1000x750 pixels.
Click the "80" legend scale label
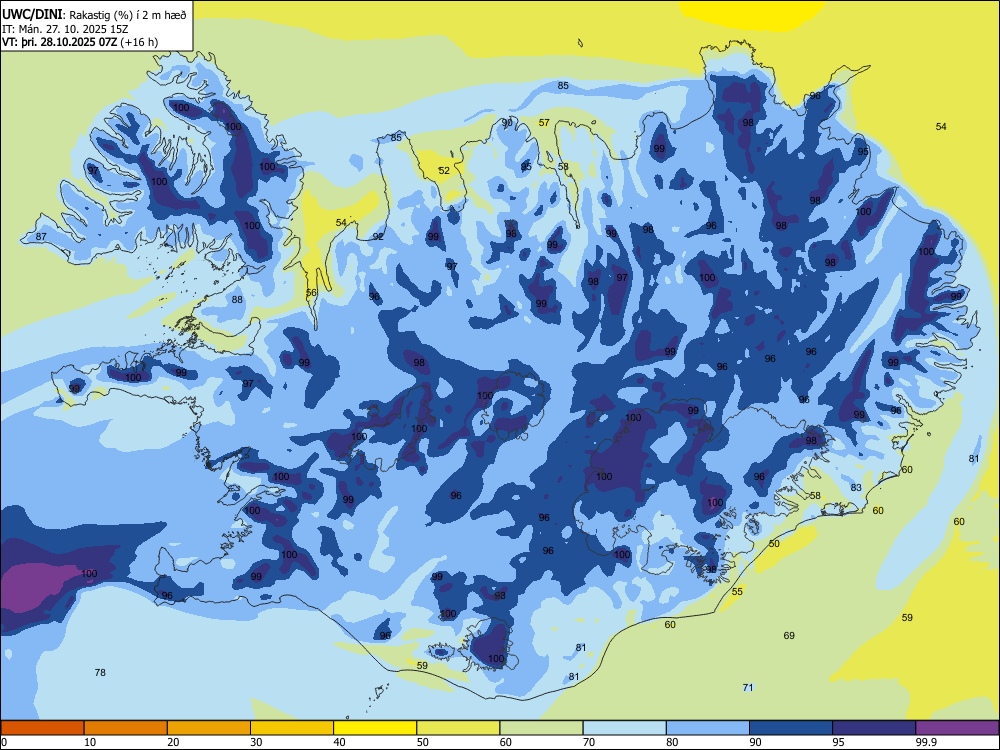pyautogui.click(x=672, y=742)
